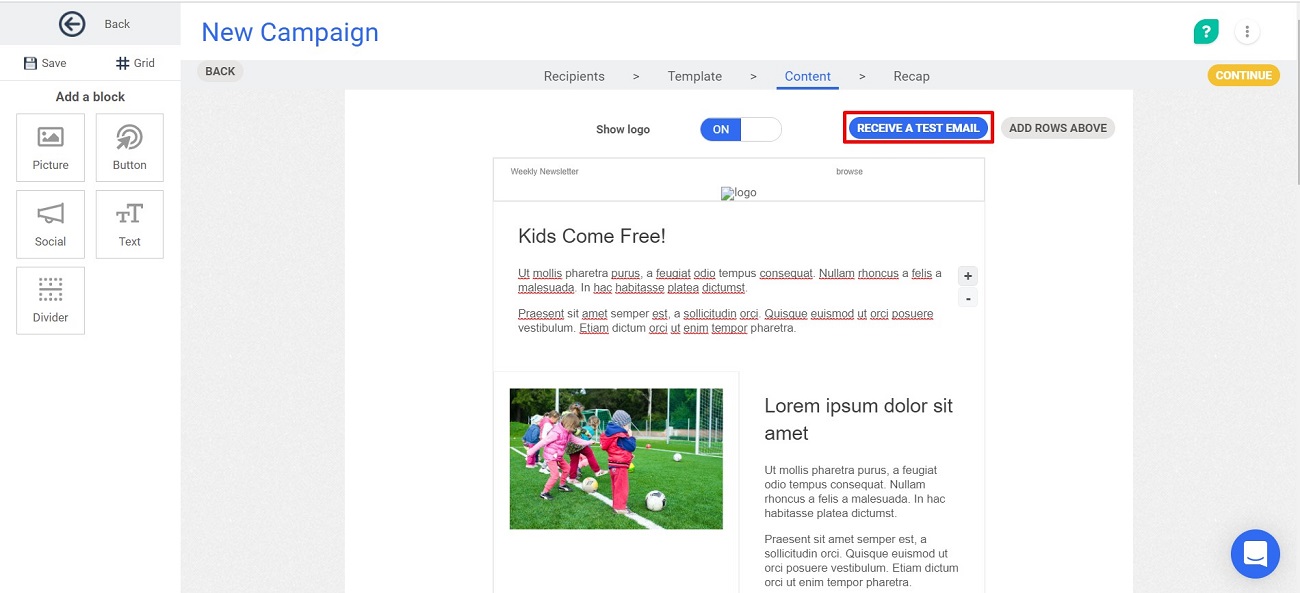Open the chat support bubble
Image resolution: width=1300 pixels, height=593 pixels.
coord(1255,553)
